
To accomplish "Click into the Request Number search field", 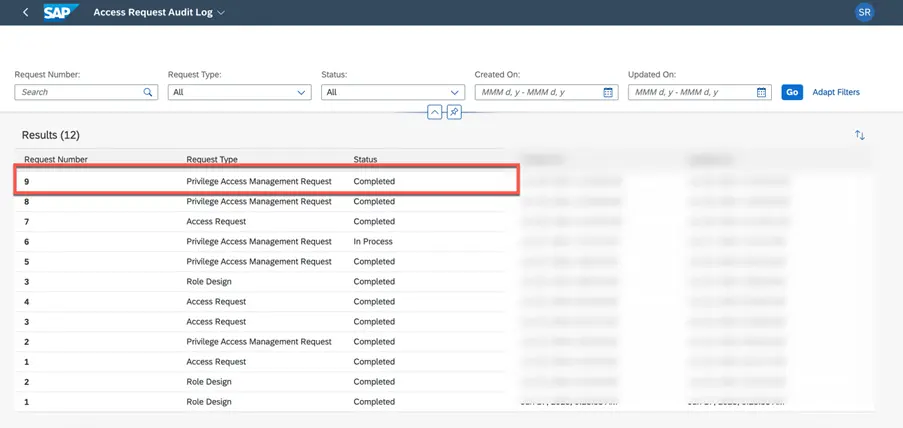I will pyautogui.click(x=78, y=92).
